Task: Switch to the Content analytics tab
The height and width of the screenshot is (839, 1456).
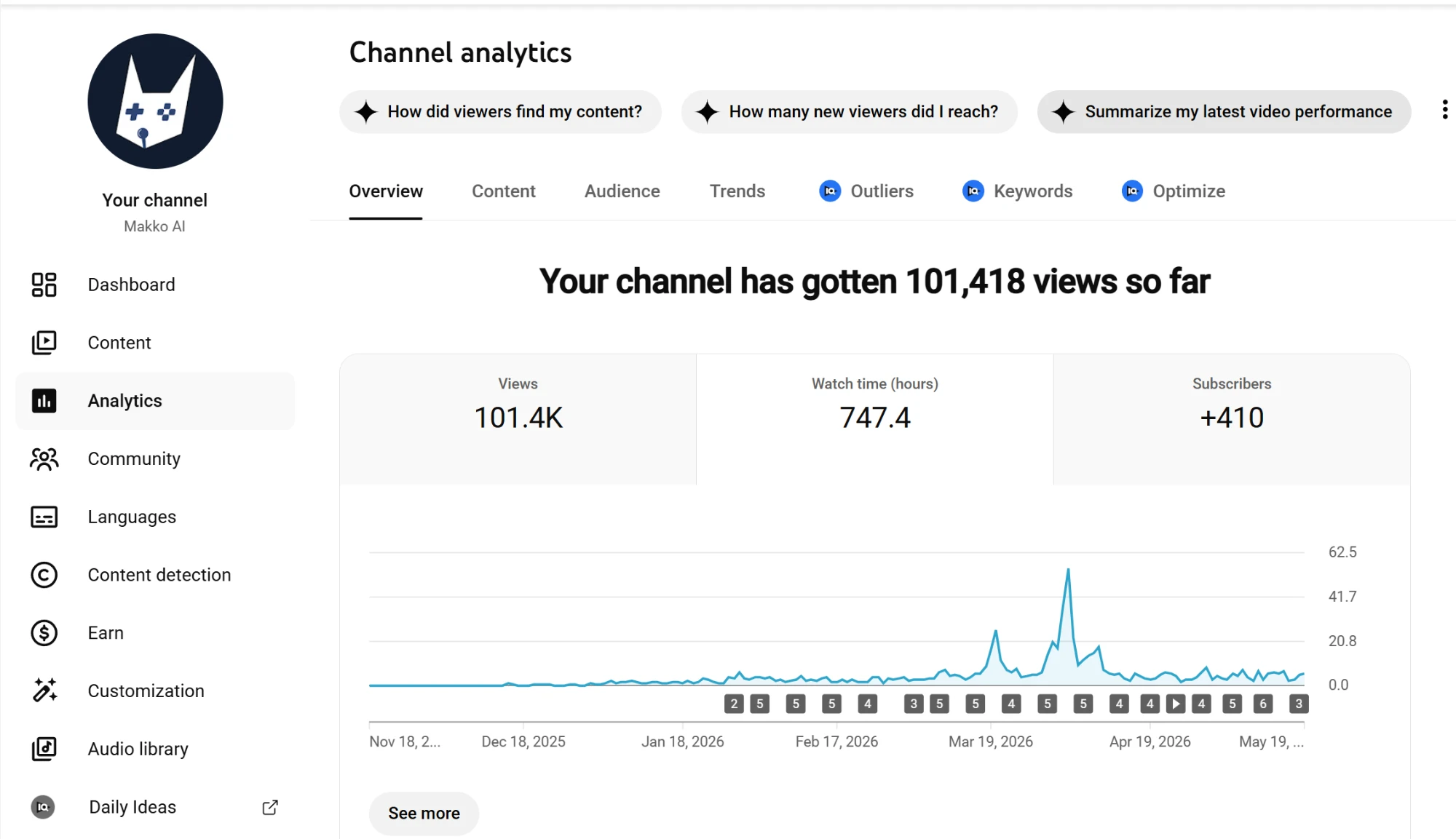Action: coord(504,191)
